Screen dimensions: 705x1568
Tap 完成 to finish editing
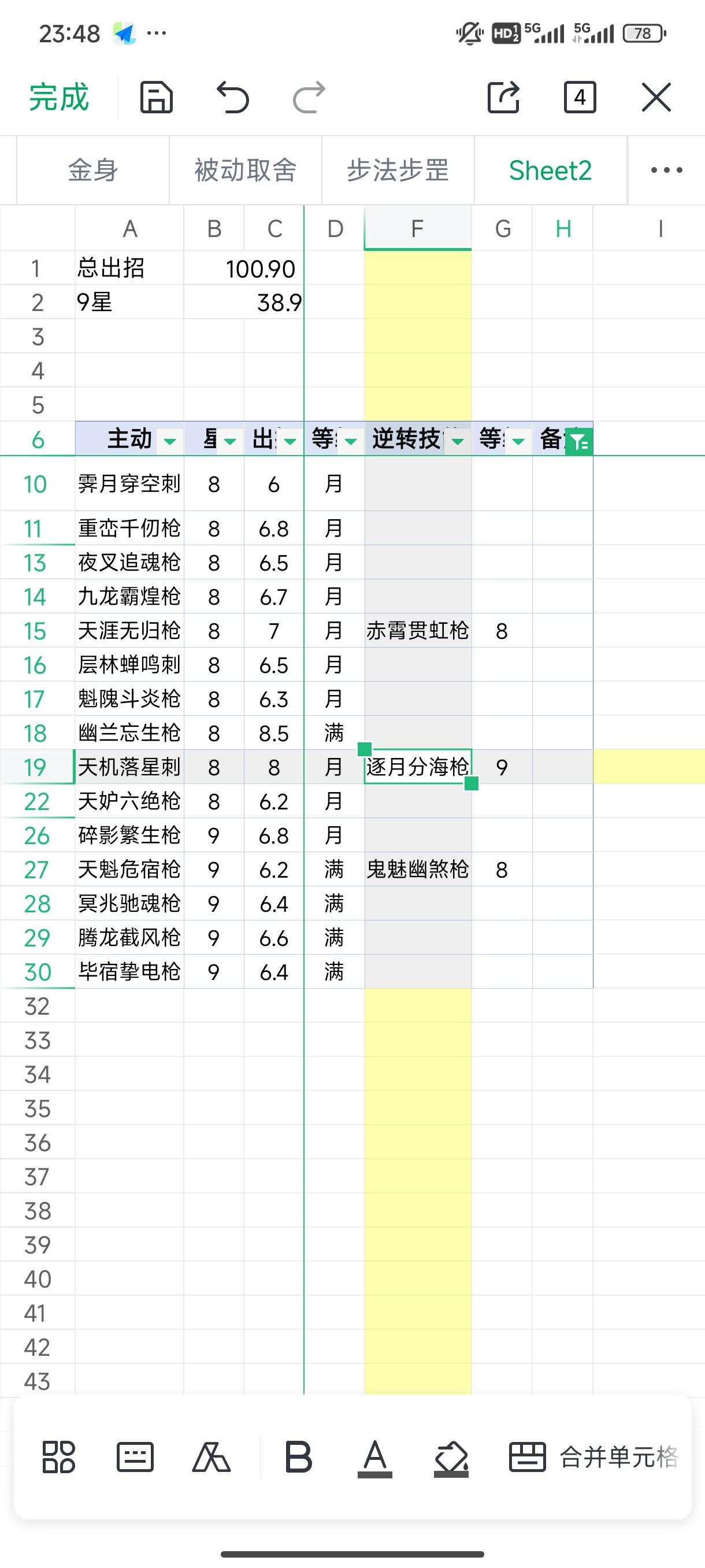59,97
